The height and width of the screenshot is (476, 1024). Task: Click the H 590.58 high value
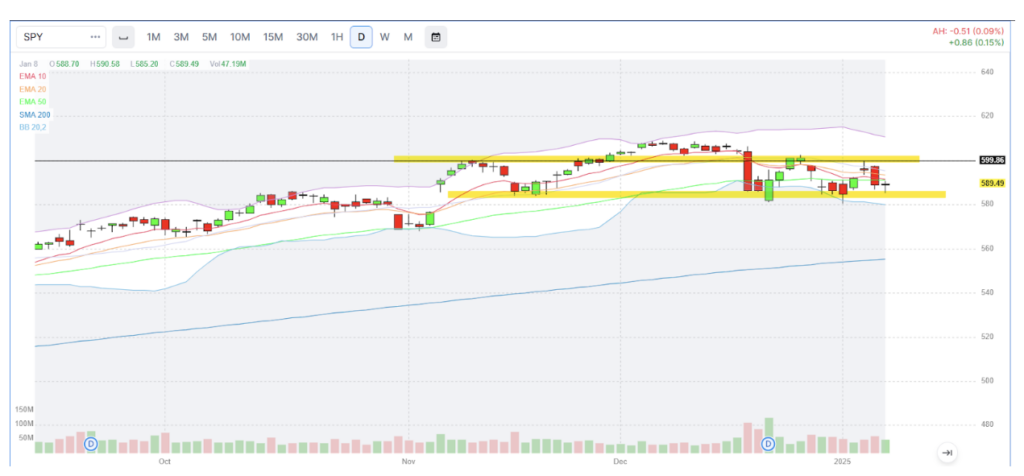(x=106, y=65)
